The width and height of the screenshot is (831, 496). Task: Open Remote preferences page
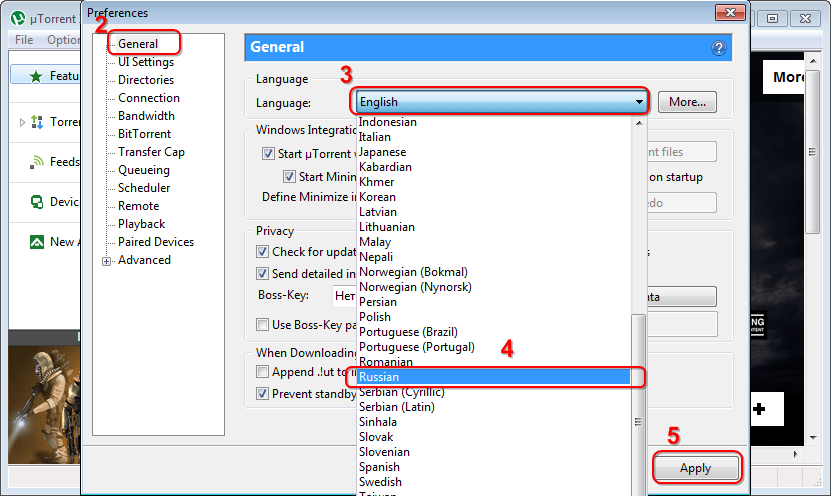[x=138, y=206]
